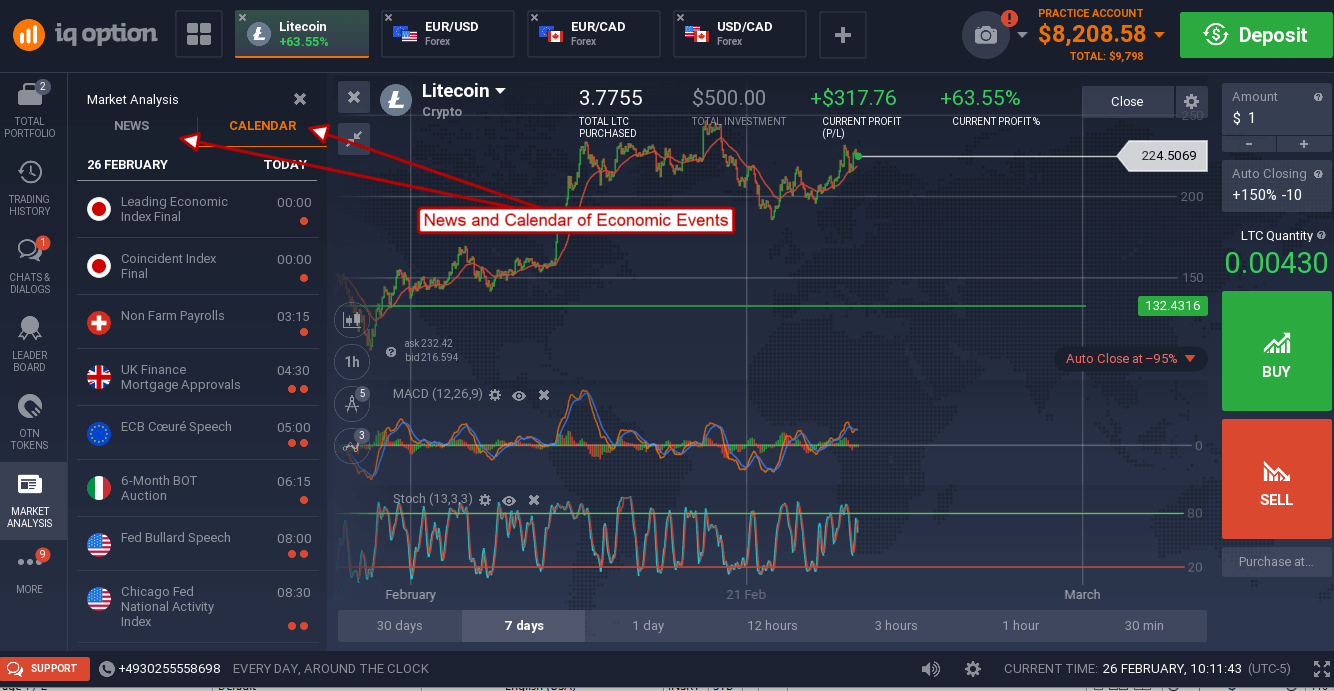1334x691 pixels.
Task: Open OTN Tokens section
Action: [30, 421]
